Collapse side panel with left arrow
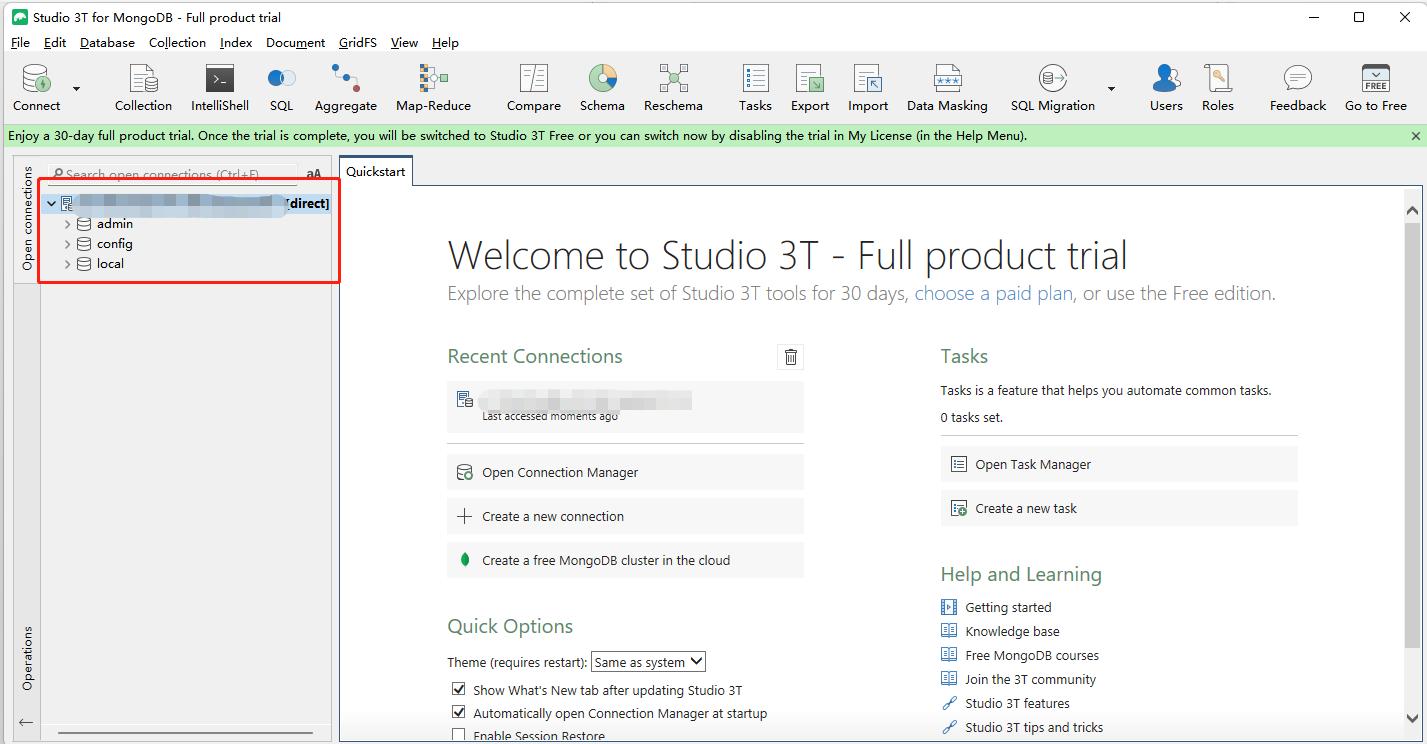Screen dimensions: 1427x744 pos(26,722)
